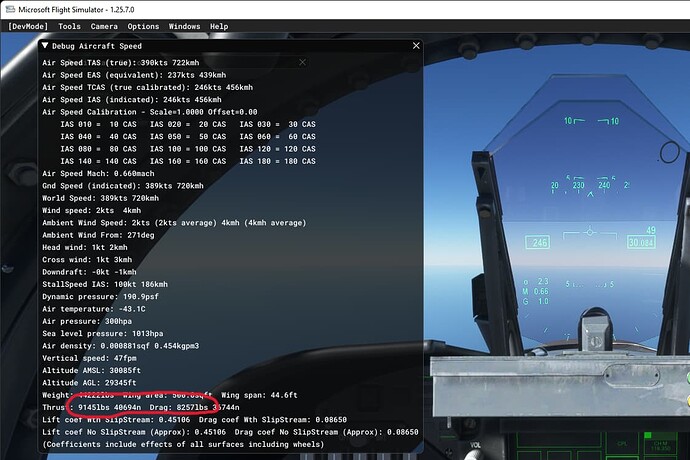Screen dimensions: 690x460
Task: Click the Thrust 9145lbs value
Action: tap(93, 408)
